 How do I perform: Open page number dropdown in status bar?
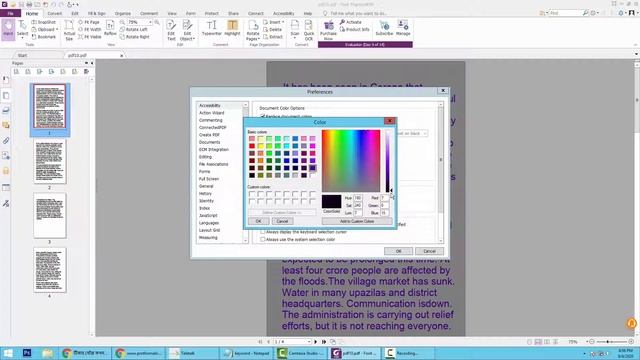pos(309,342)
